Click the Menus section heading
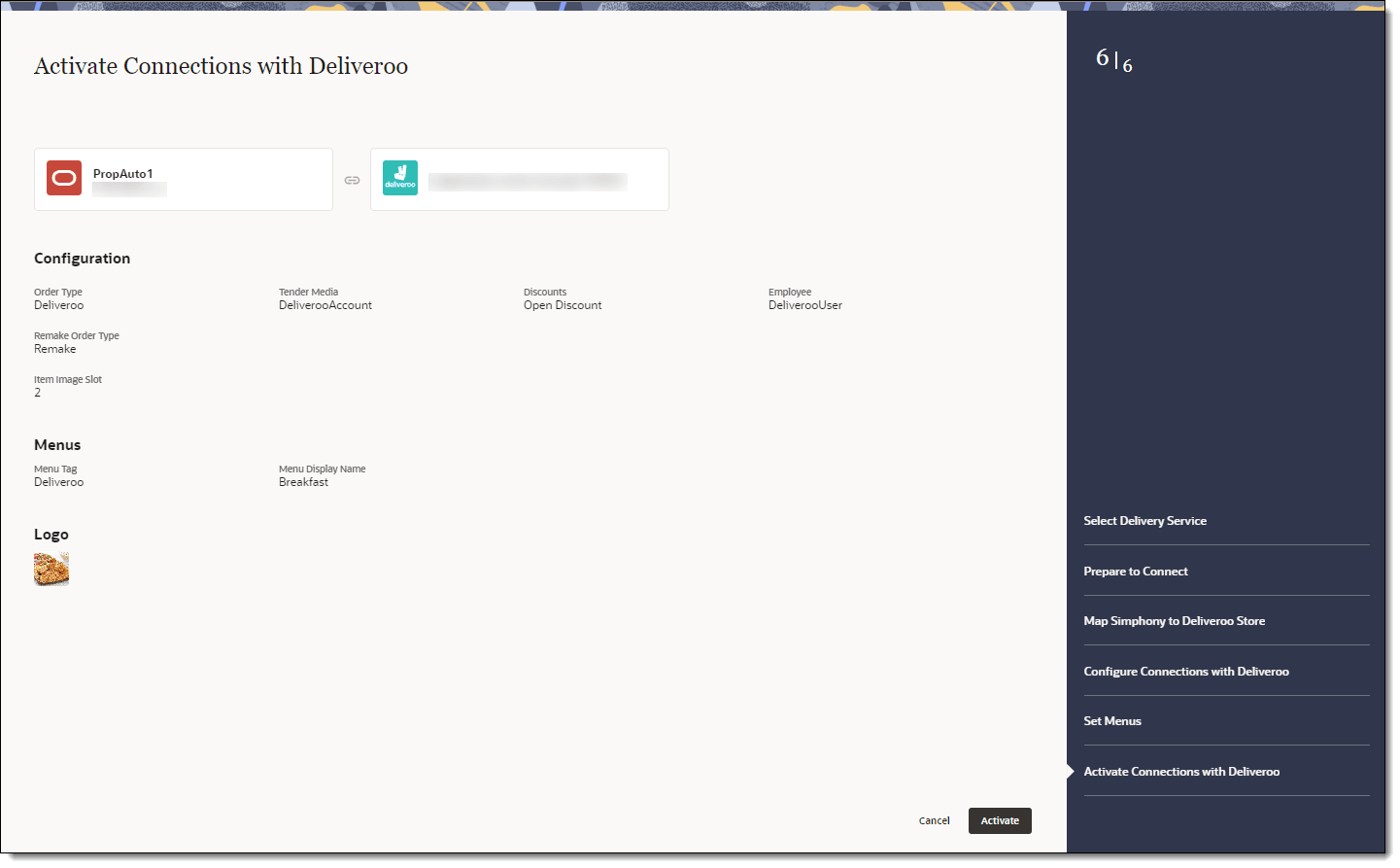The width and height of the screenshot is (1400, 868). pyautogui.click(x=57, y=445)
